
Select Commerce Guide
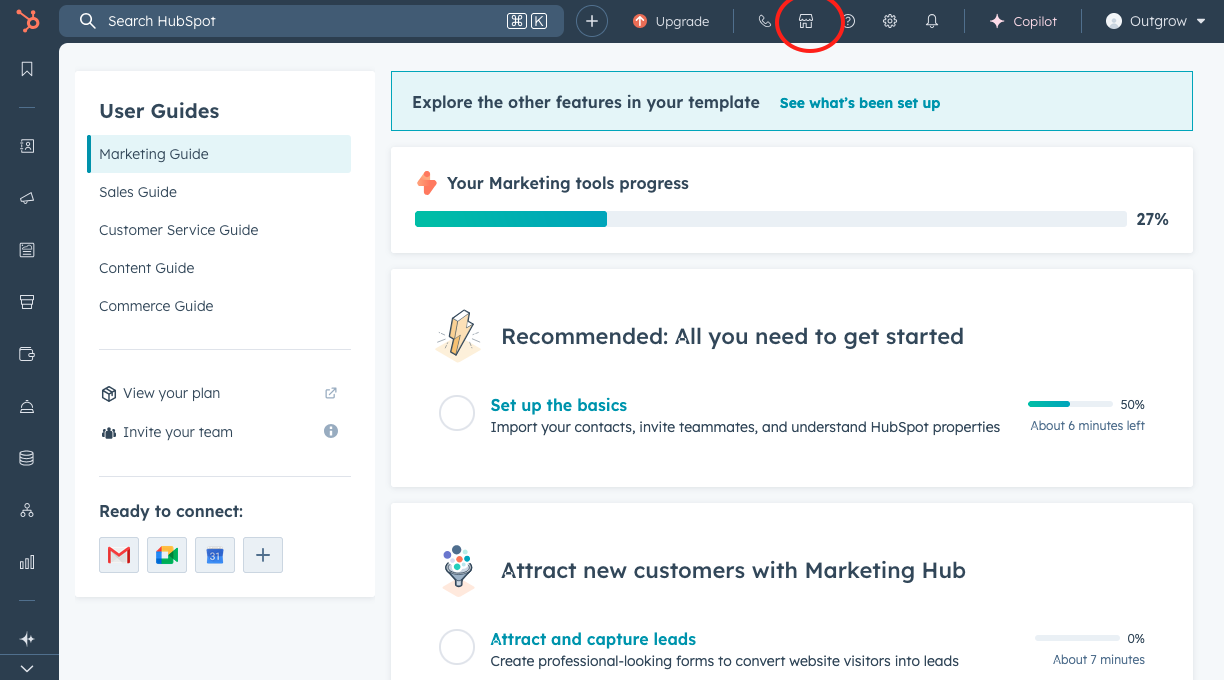[x=156, y=306]
